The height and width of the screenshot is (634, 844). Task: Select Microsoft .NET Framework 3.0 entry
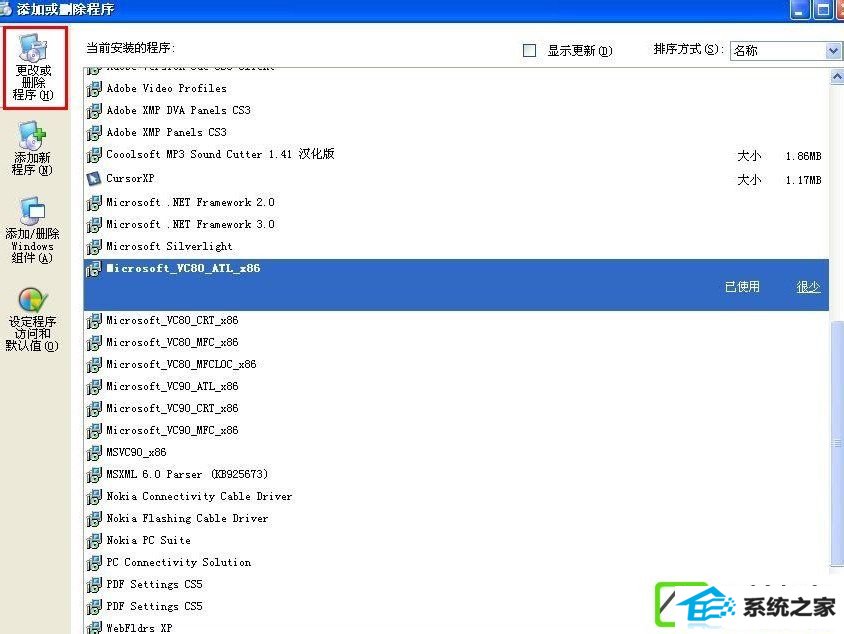pyautogui.click(x=191, y=224)
